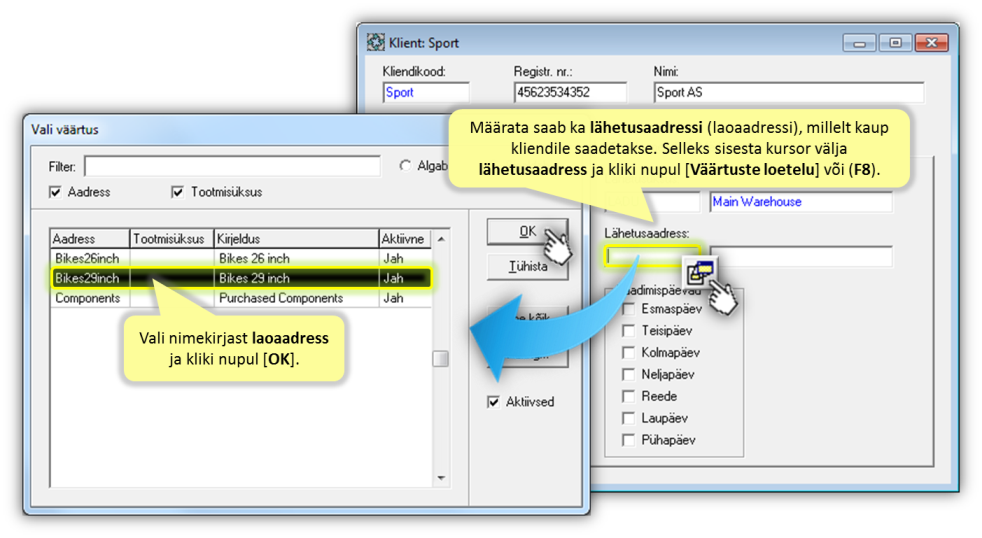Sort by Kirjeldus column header
The width and height of the screenshot is (982, 538).
[x=296, y=239]
